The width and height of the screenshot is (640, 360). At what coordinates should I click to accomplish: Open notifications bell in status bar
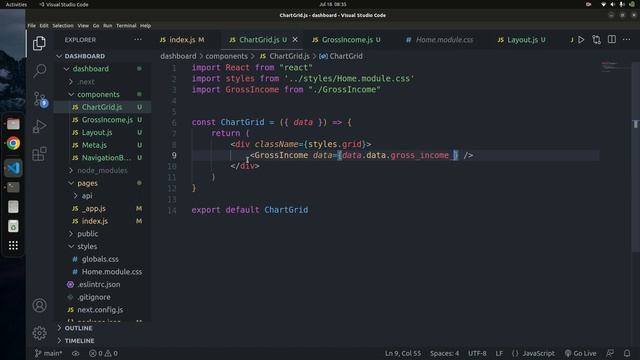(x=627, y=353)
